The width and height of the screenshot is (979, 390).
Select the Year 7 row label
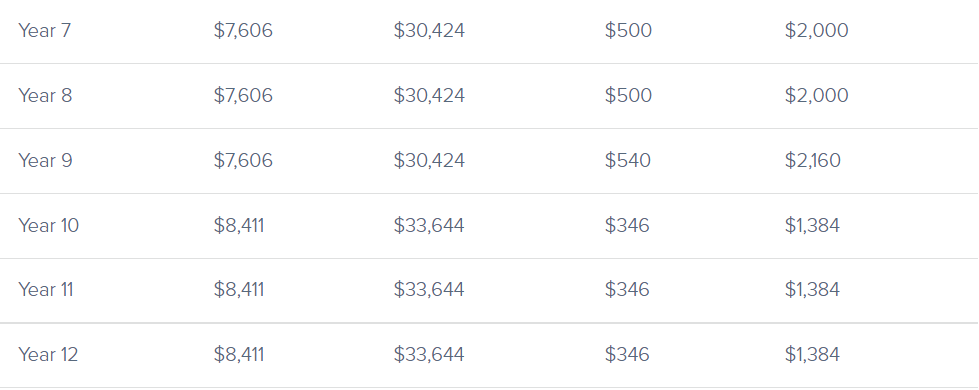(44, 31)
